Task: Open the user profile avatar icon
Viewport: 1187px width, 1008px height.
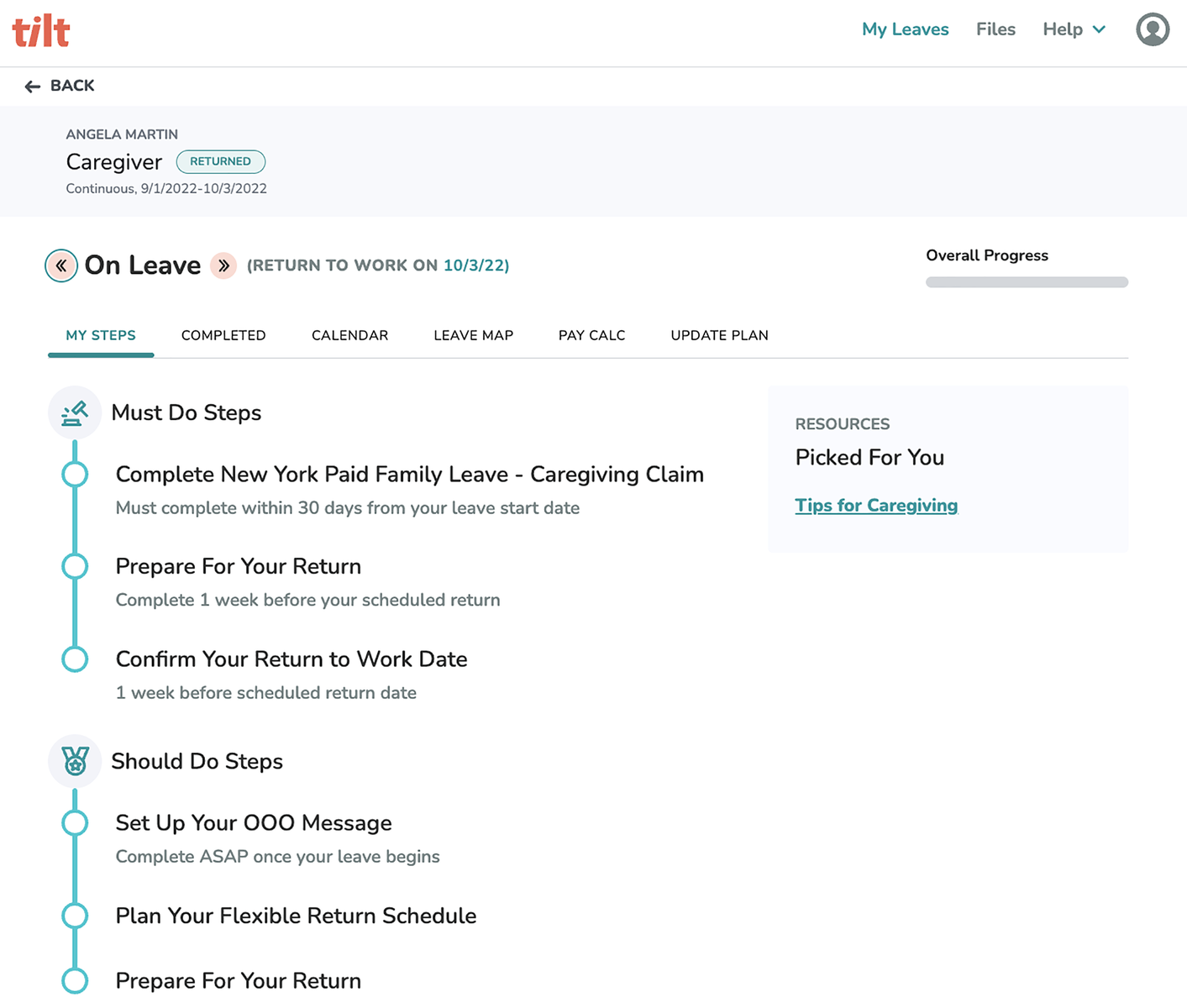Action: (1152, 29)
